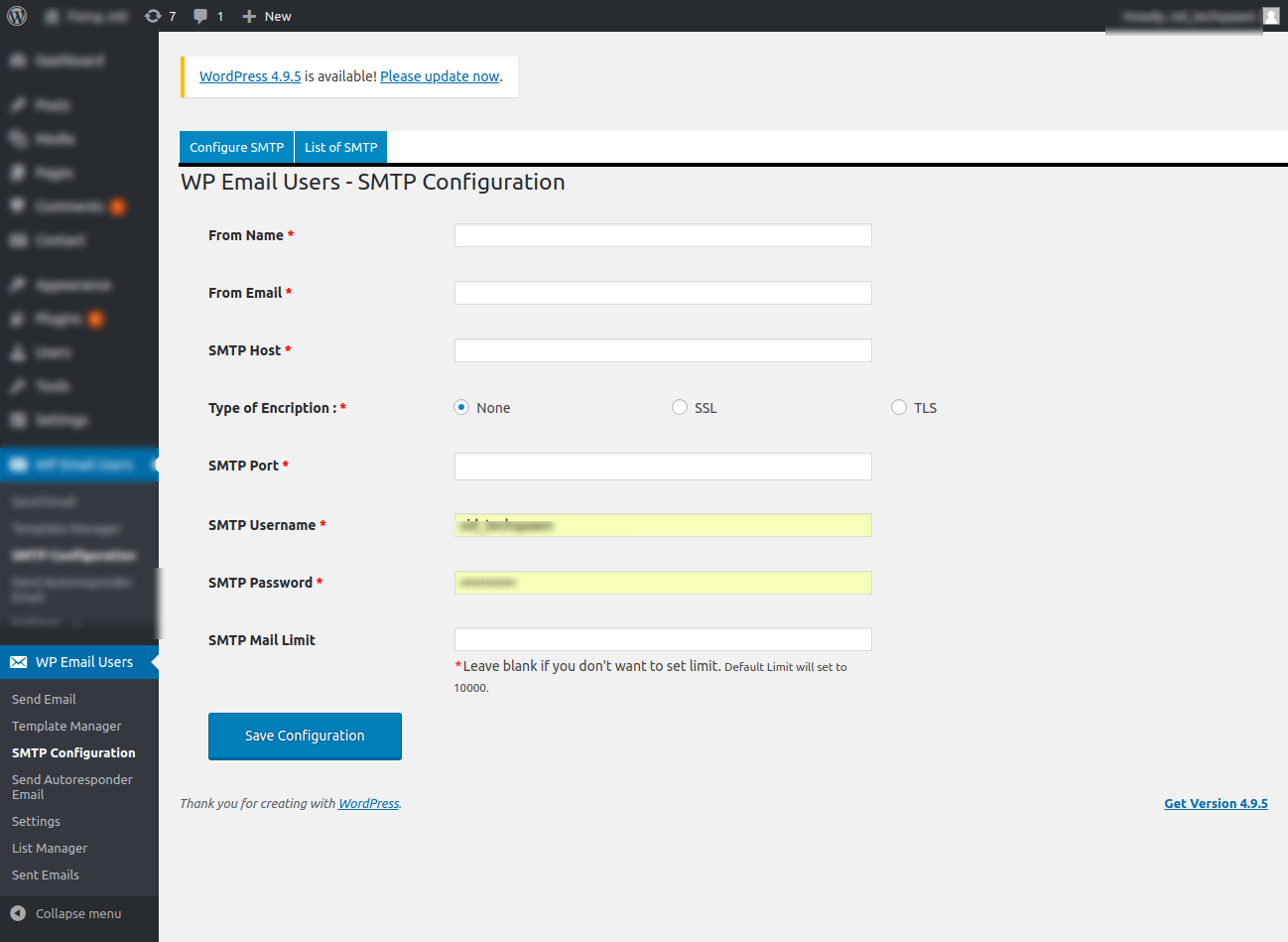Follow the WordPress 4.9.5 link in the notice
The image size is (1288, 942).
250,76
